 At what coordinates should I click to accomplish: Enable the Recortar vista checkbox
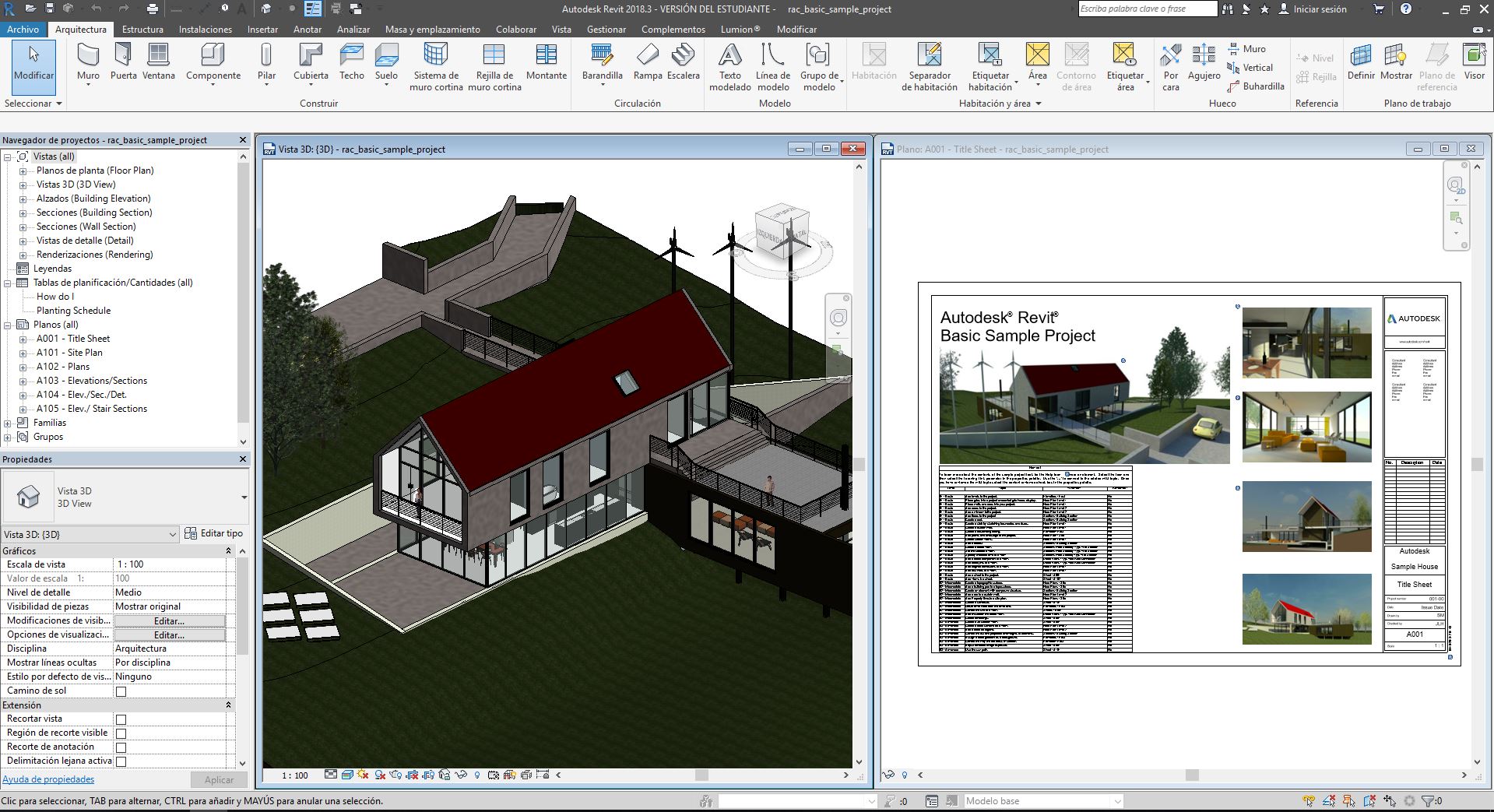[121, 719]
